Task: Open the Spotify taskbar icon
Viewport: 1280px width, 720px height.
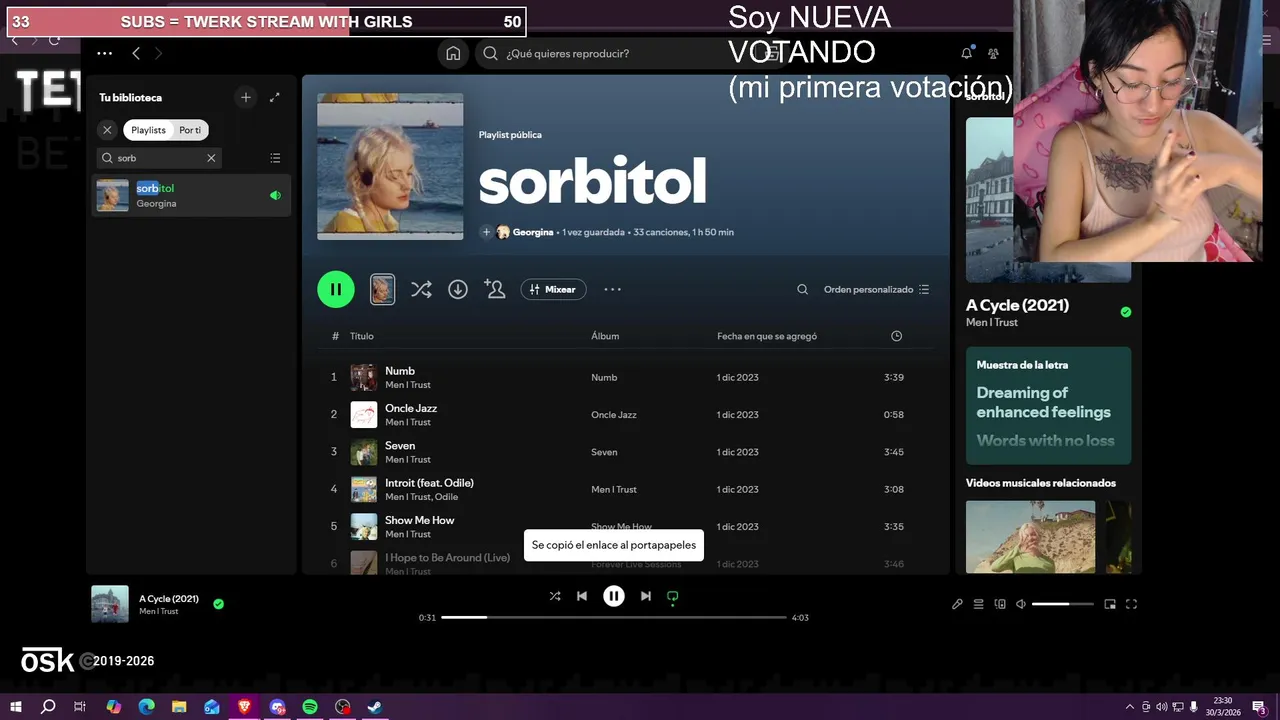Action: click(310, 707)
